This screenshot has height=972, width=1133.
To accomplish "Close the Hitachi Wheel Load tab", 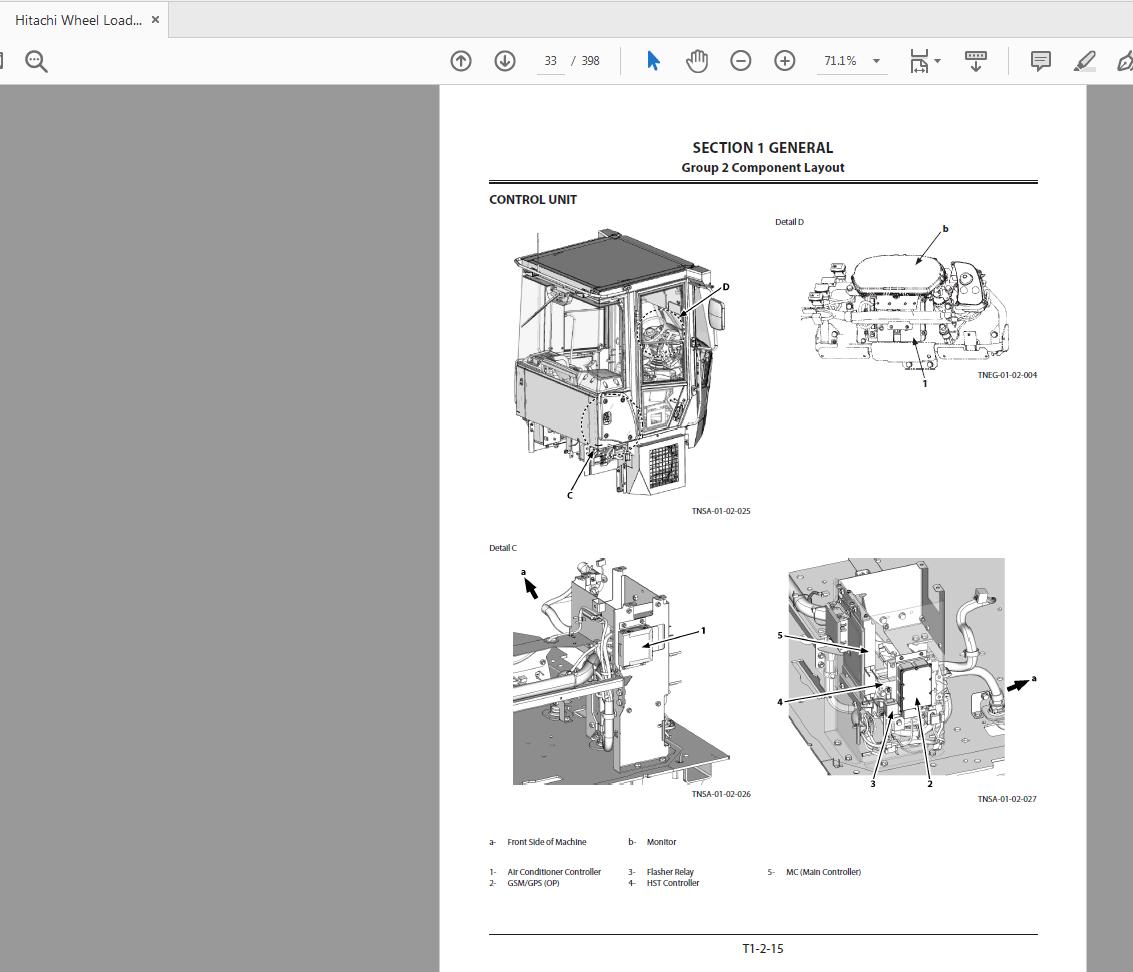I will click(x=156, y=19).
